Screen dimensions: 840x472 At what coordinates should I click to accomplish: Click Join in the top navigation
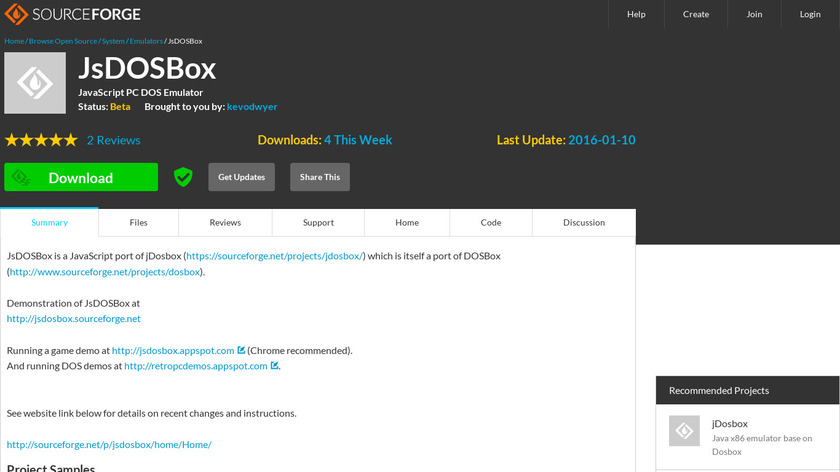tap(754, 14)
